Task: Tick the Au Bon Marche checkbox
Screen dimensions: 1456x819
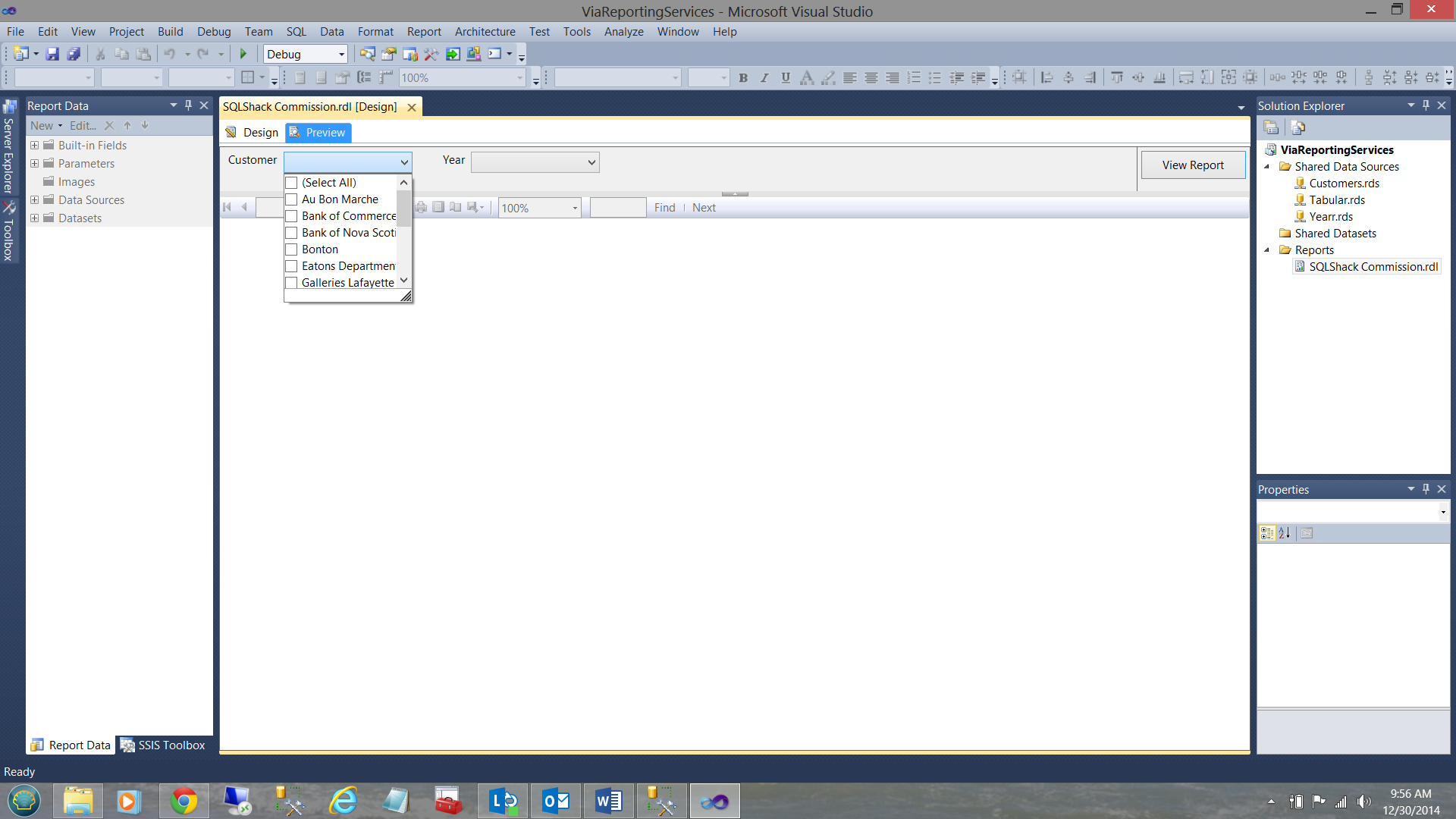Action: pyautogui.click(x=291, y=199)
